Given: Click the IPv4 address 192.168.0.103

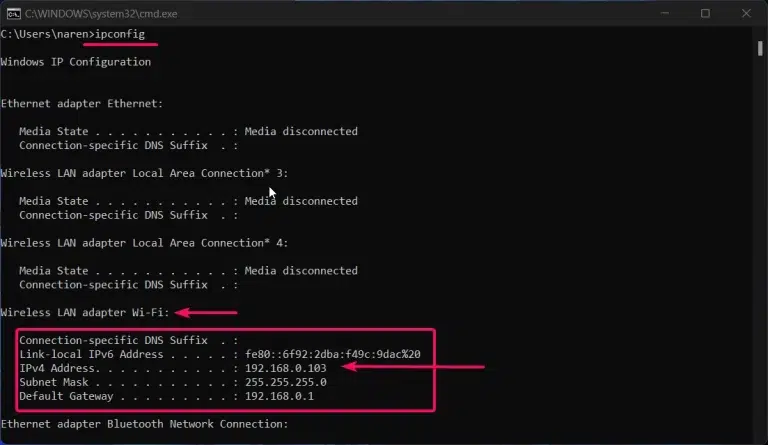Looking at the screenshot, I should click(286, 368).
